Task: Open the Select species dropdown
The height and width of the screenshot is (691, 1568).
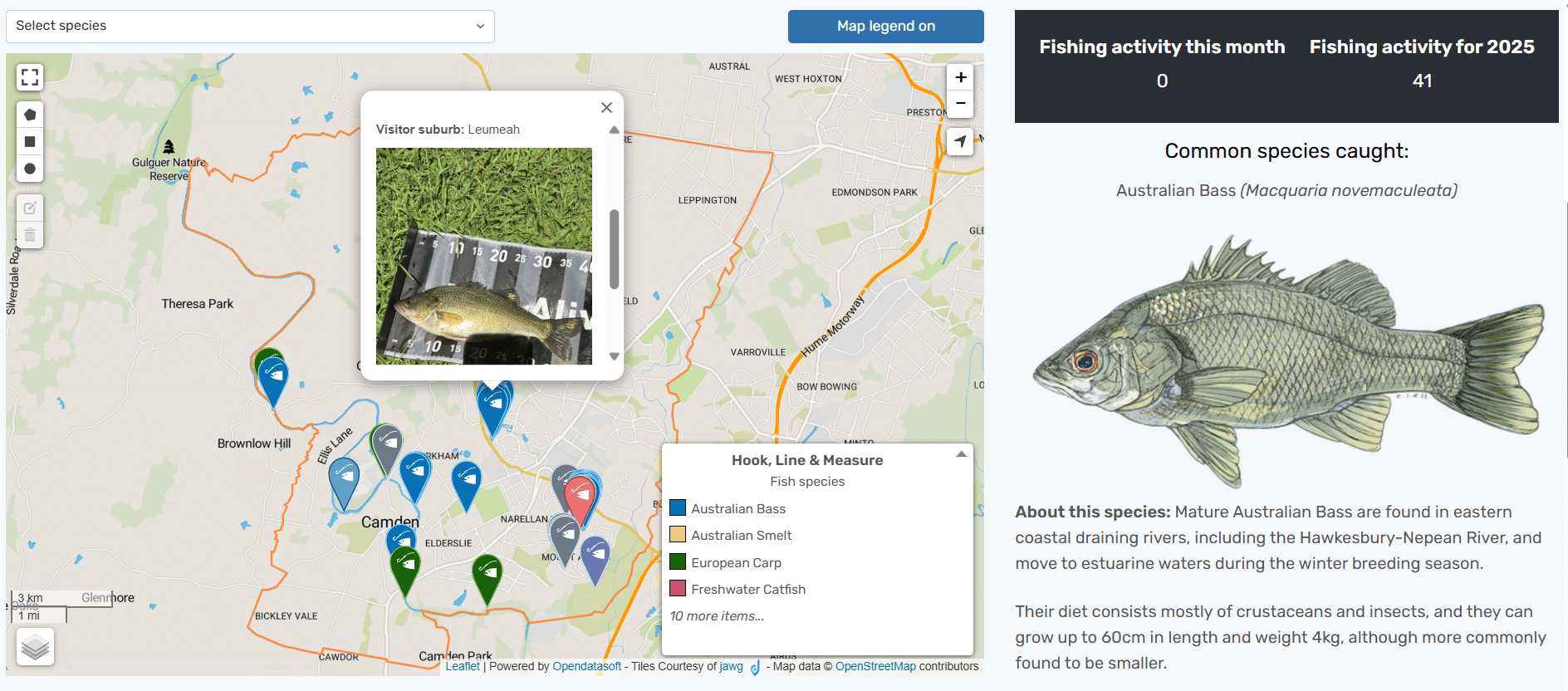Action: [250, 27]
